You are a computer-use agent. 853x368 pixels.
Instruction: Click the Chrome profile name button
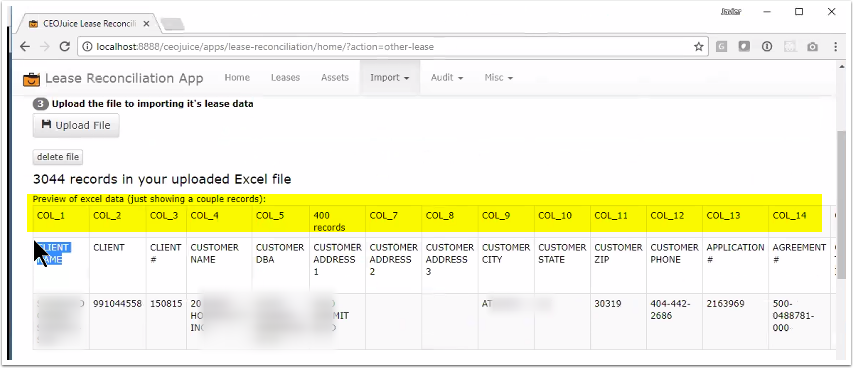click(731, 11)
